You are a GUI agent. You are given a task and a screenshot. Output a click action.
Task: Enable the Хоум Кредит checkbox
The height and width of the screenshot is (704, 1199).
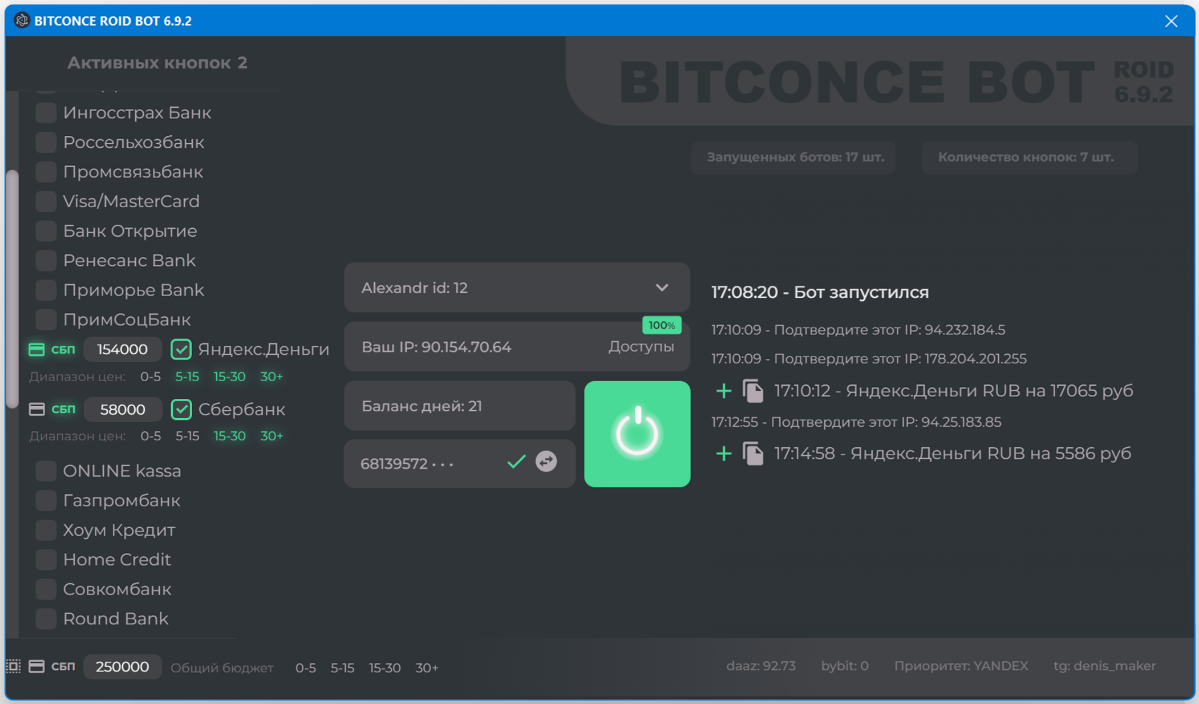coord(46,530)
